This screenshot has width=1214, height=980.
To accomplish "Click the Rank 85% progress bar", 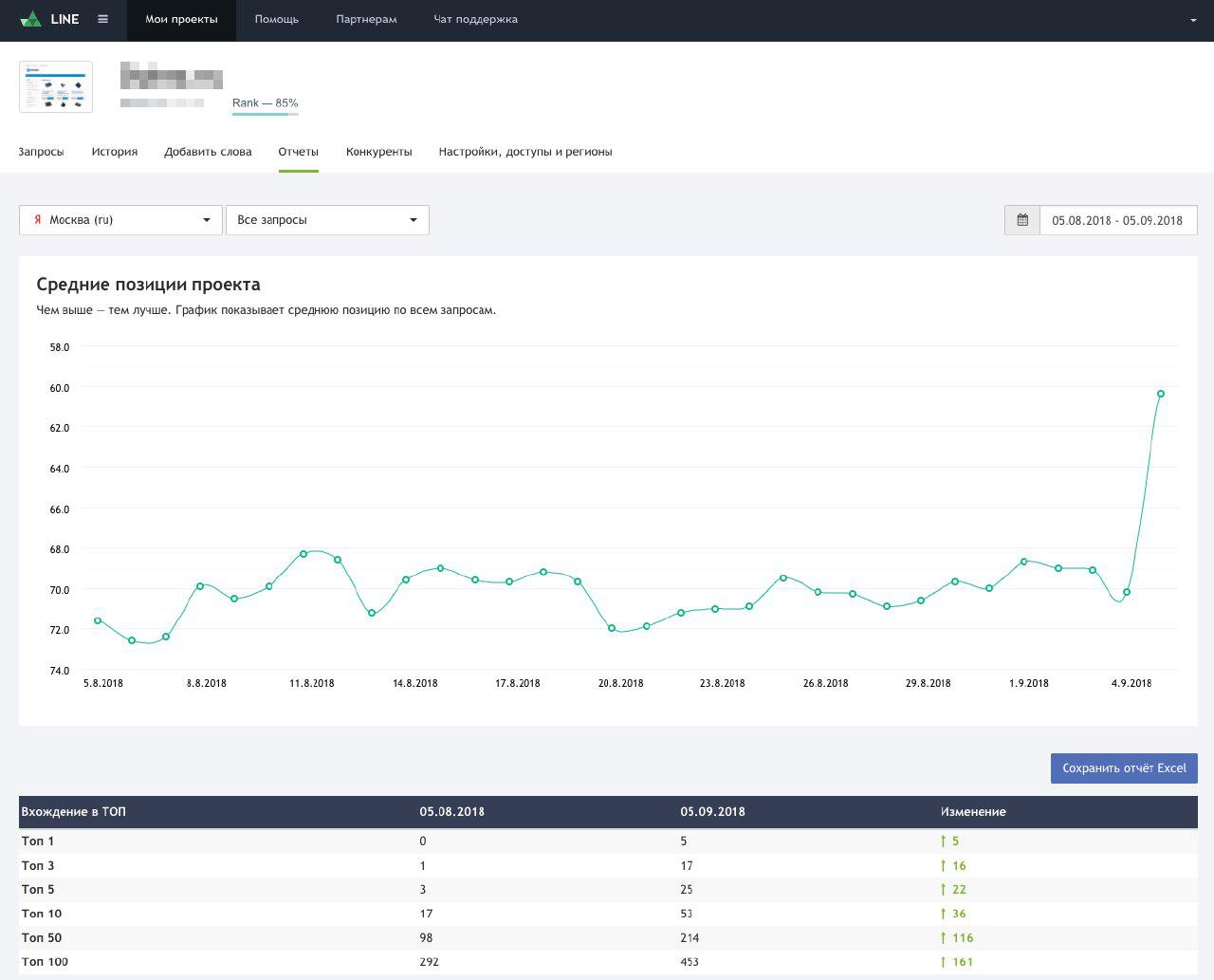I will tap(266, 114).
